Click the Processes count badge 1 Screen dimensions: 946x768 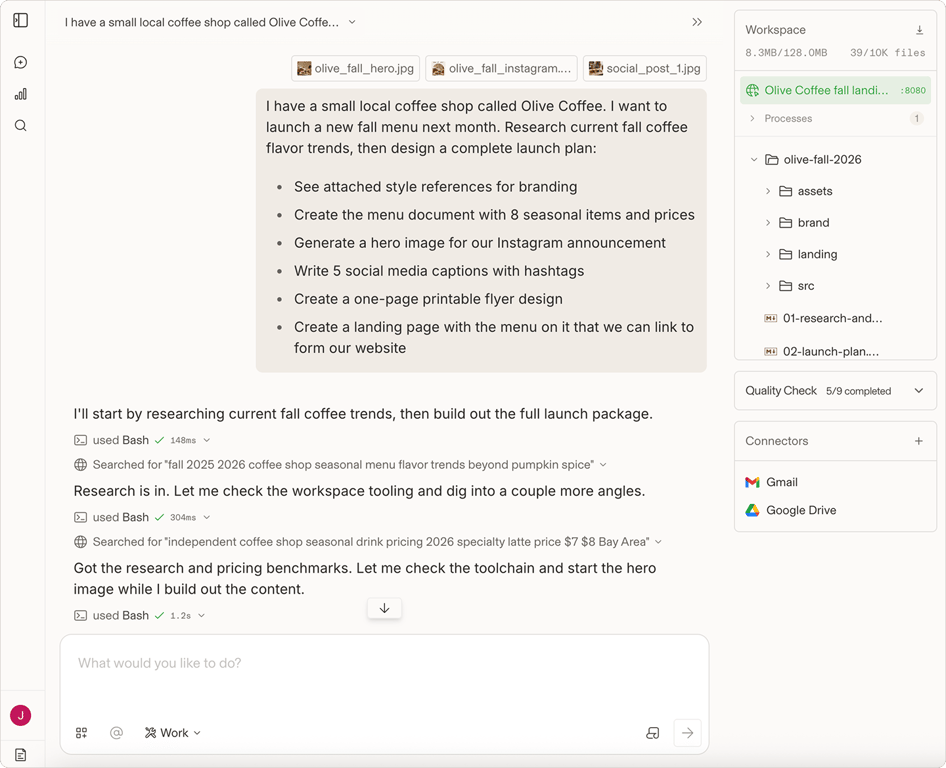click(916, 119)
